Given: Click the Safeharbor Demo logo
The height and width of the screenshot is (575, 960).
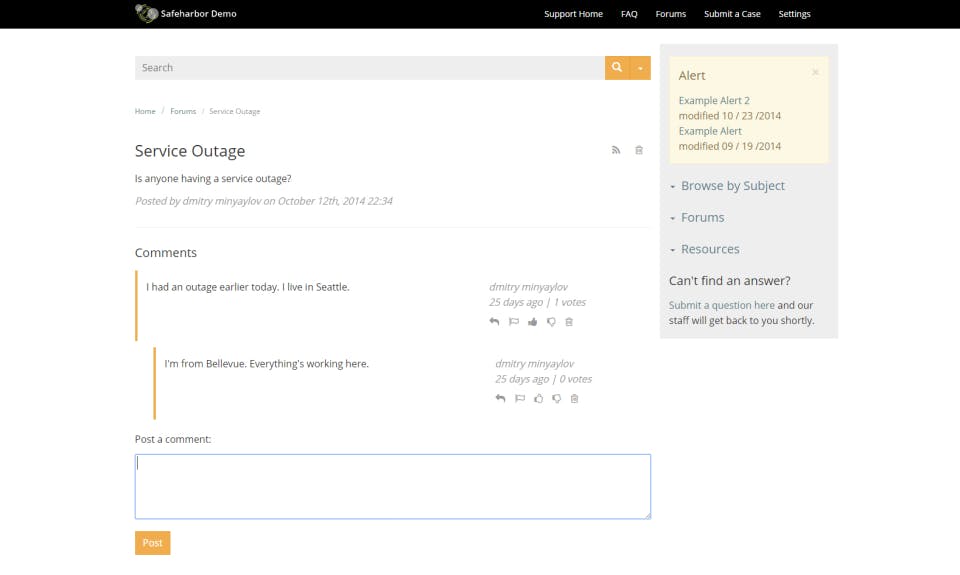Looking at the screenshot, I should pyautogui.click(x=147, y=14).
